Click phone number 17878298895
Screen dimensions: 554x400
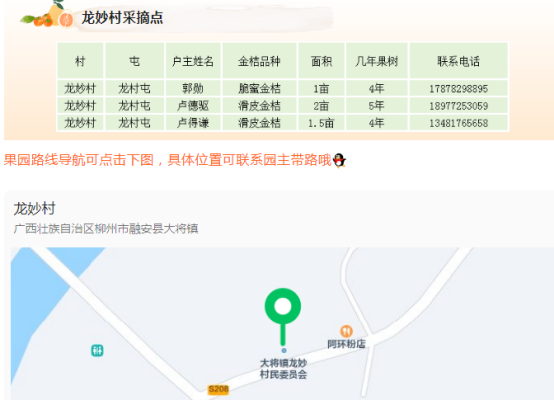pyautogui.click(x=459, y=89)
